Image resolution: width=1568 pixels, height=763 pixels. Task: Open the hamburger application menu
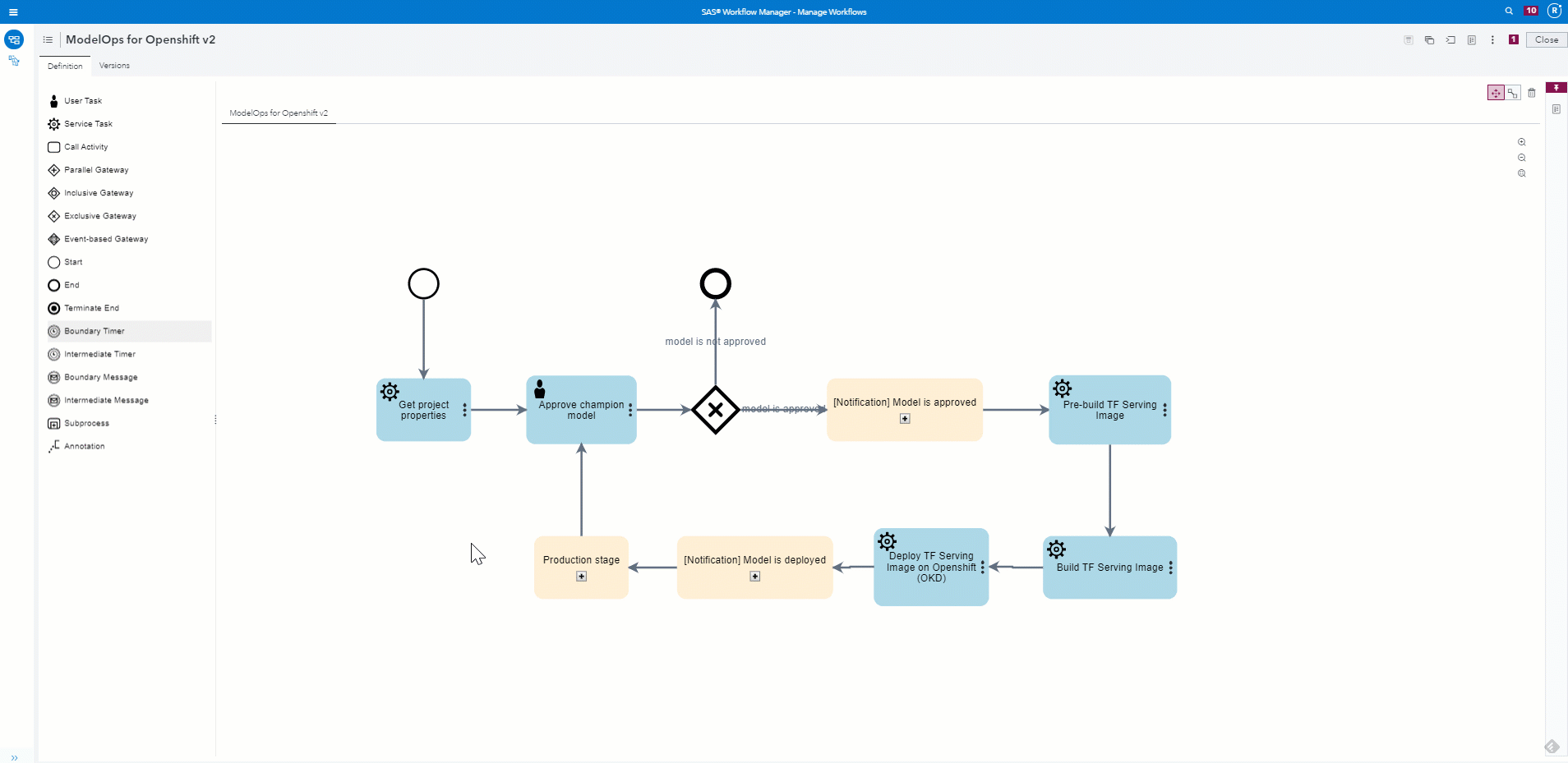pos(13,11)
